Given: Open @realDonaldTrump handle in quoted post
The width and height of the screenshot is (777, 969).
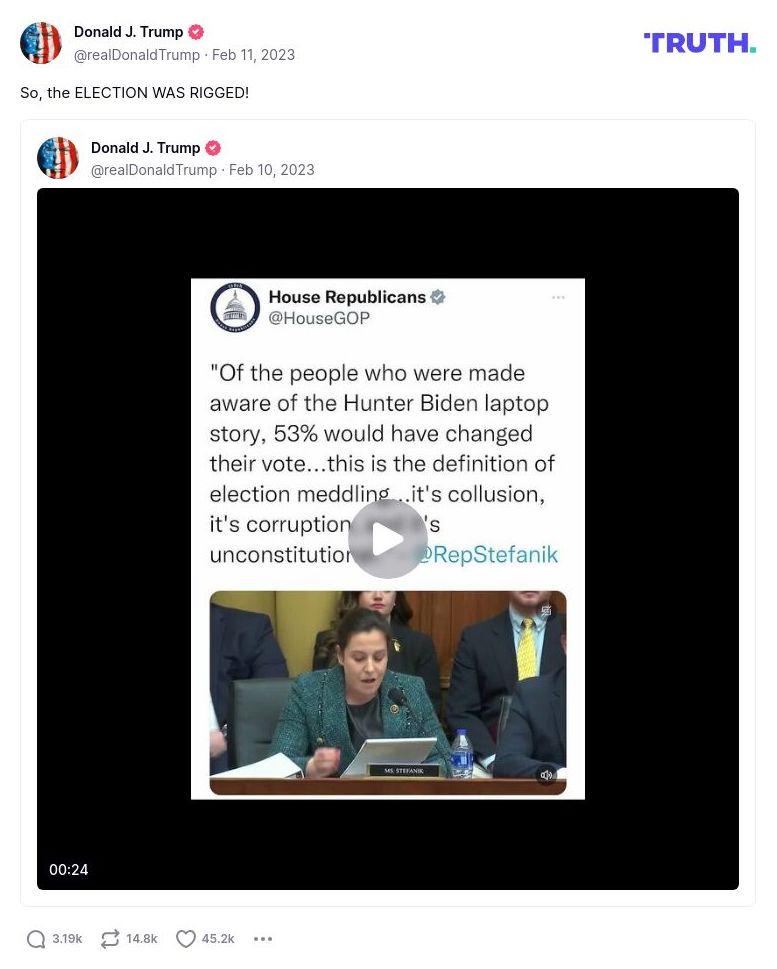Looking at the screenshot, I should pyautogui.click(x=154, y=170).
